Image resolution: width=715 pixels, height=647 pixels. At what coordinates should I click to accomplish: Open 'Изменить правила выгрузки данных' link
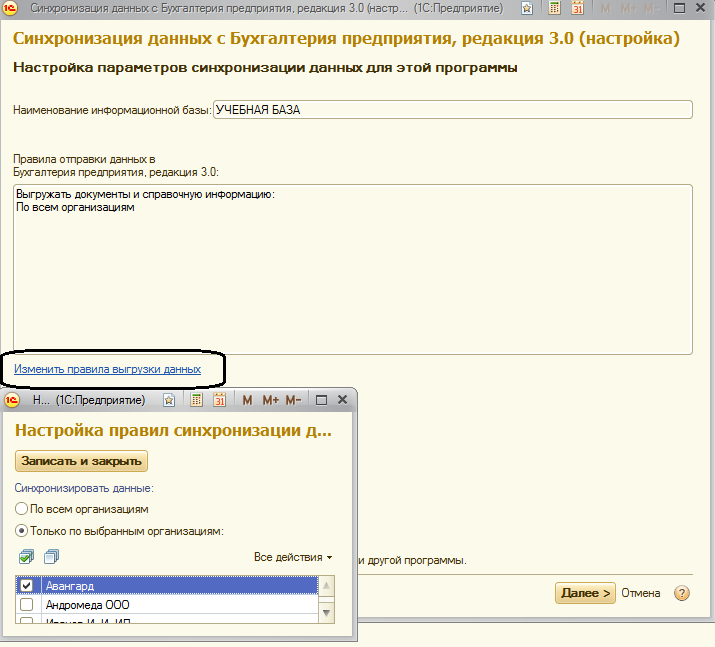click(107, 369)
